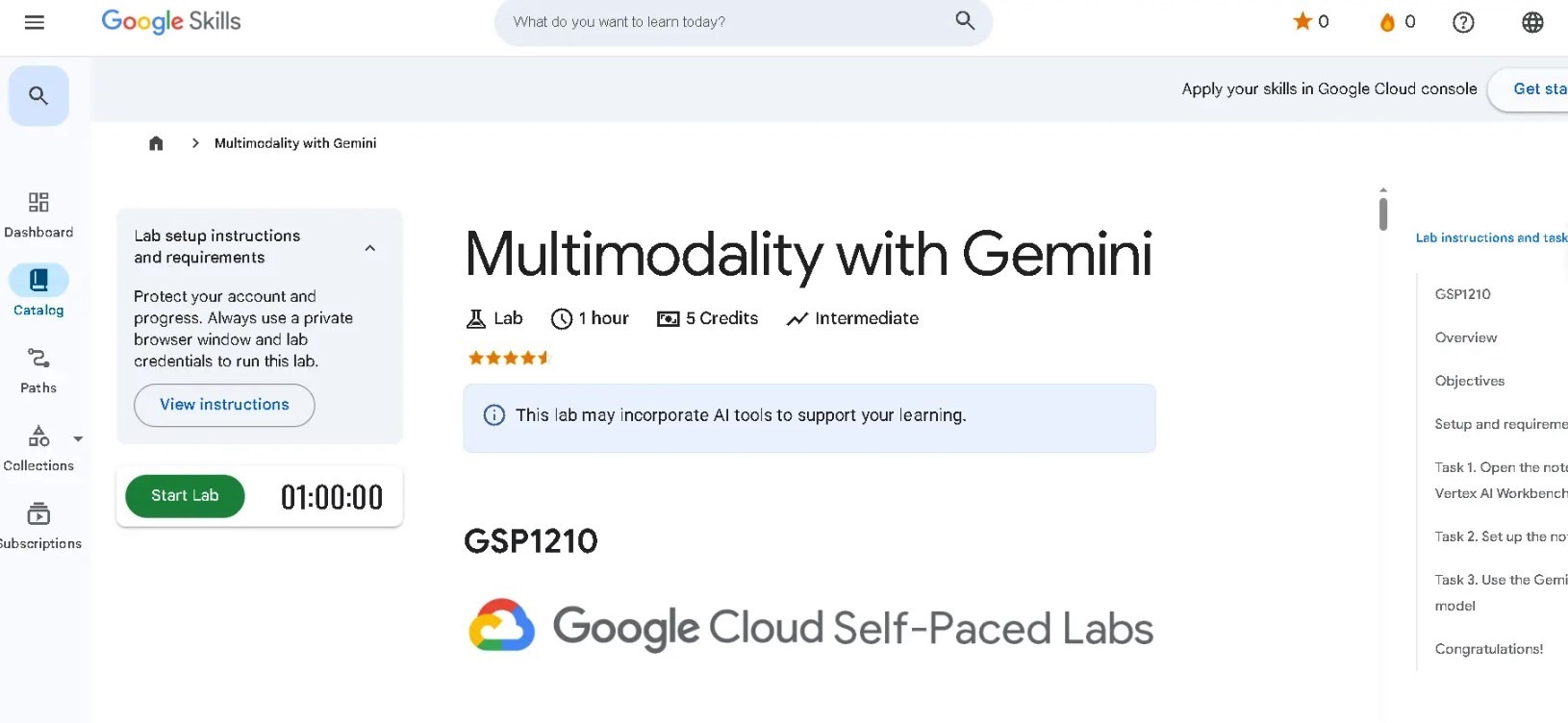Open the Catalog section
Screen dimensions: 1568x723
[38, 291]
